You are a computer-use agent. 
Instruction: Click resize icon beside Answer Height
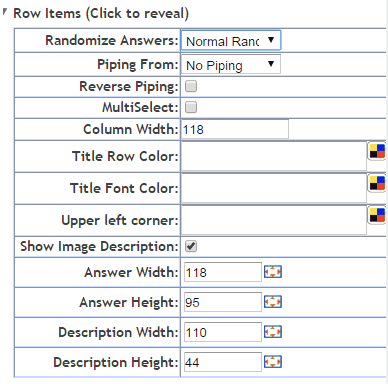point(273,302)
